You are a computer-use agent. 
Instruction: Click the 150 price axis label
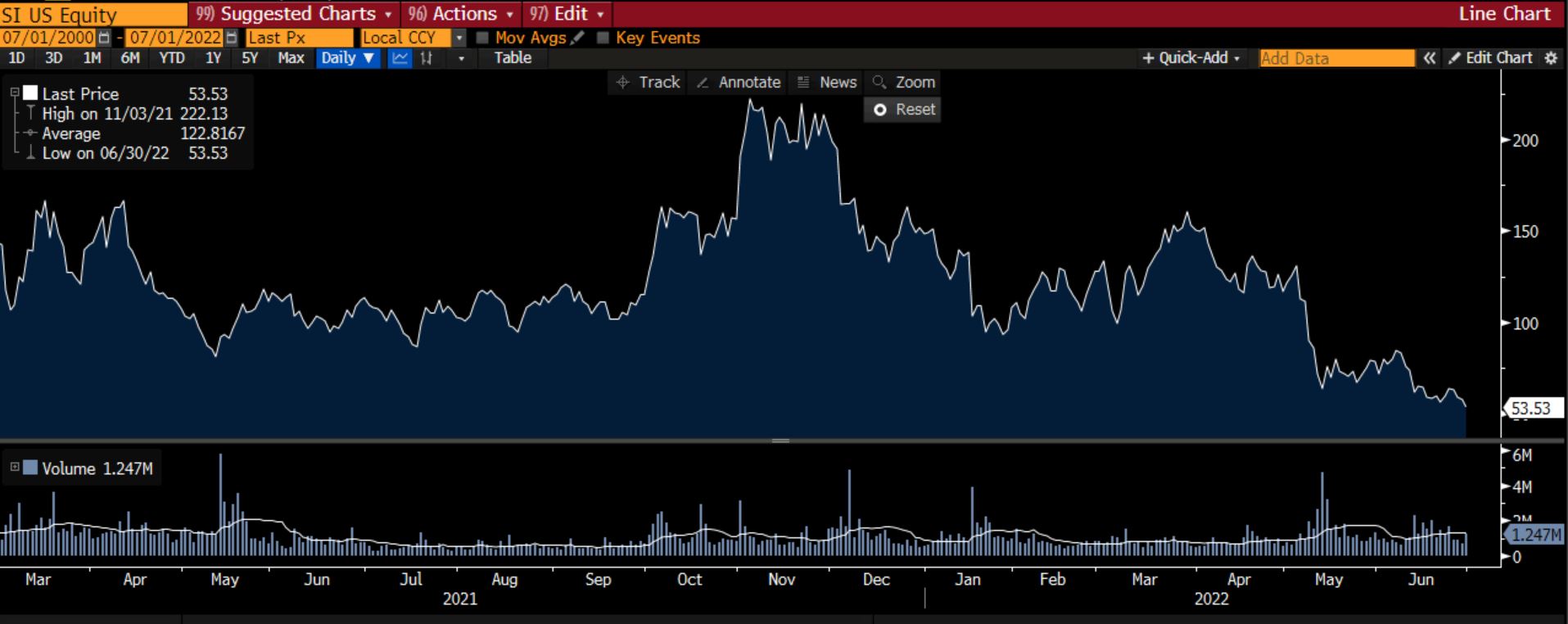(1525, 232)
